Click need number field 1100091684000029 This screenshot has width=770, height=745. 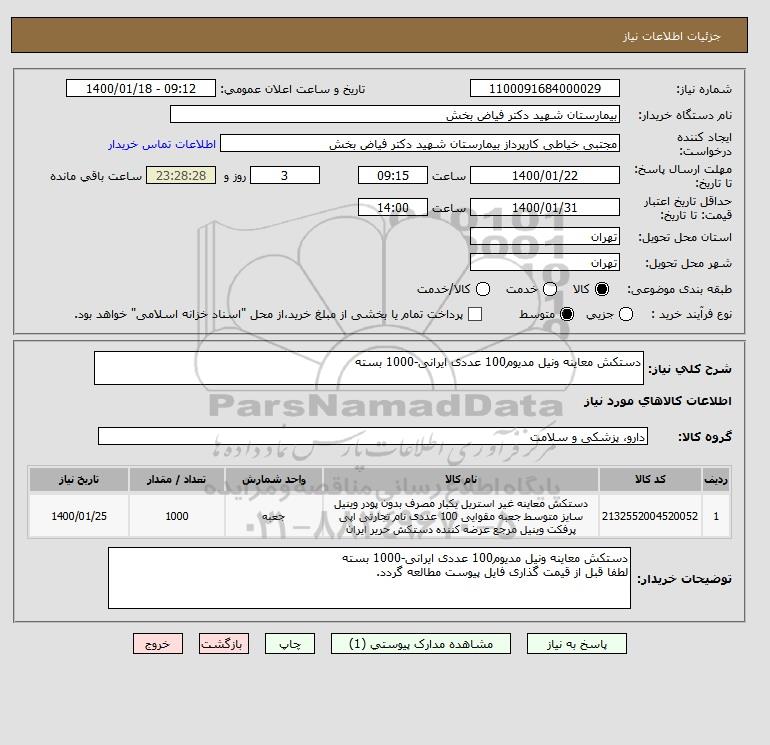(545, 88)
